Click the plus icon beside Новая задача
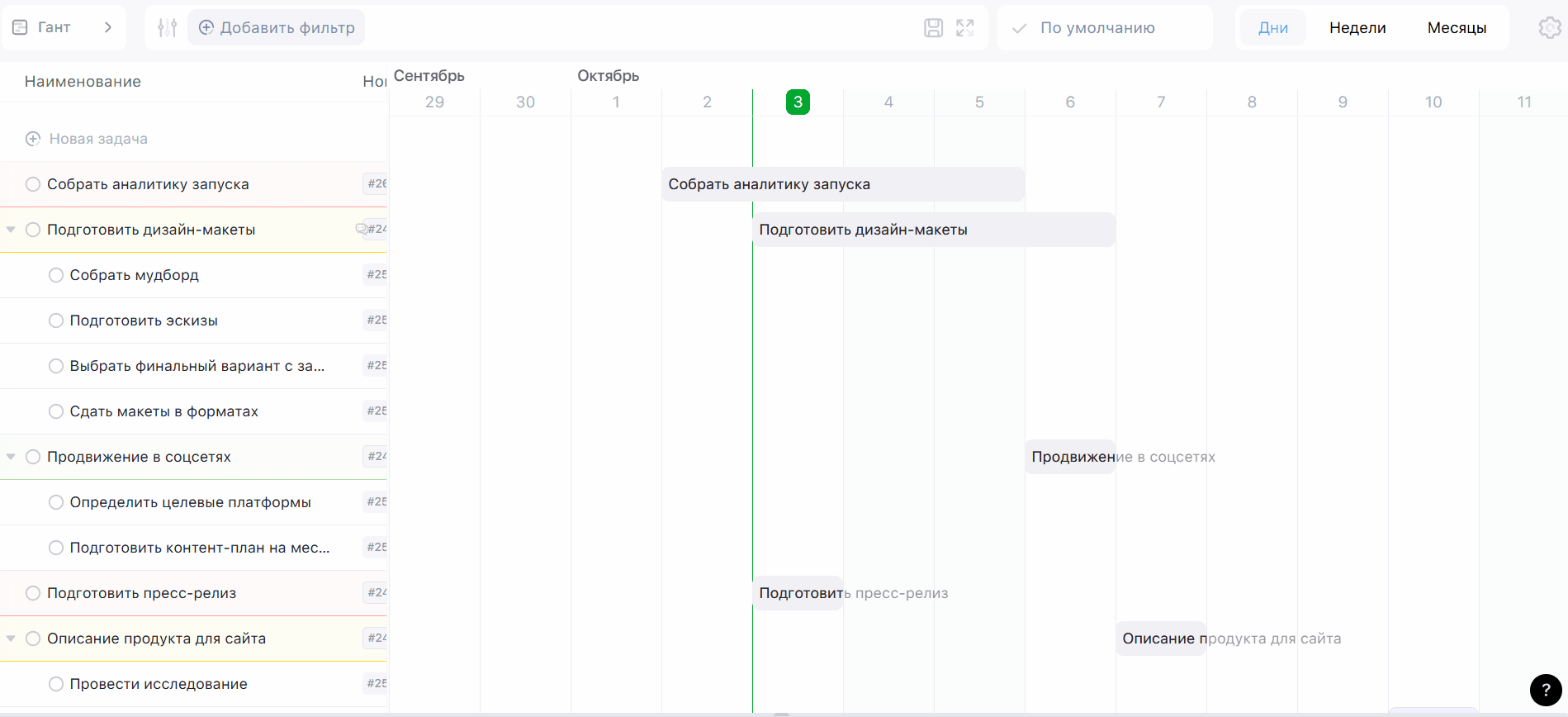This screenshot has height=717, width=1568. (x=33, y=139)
